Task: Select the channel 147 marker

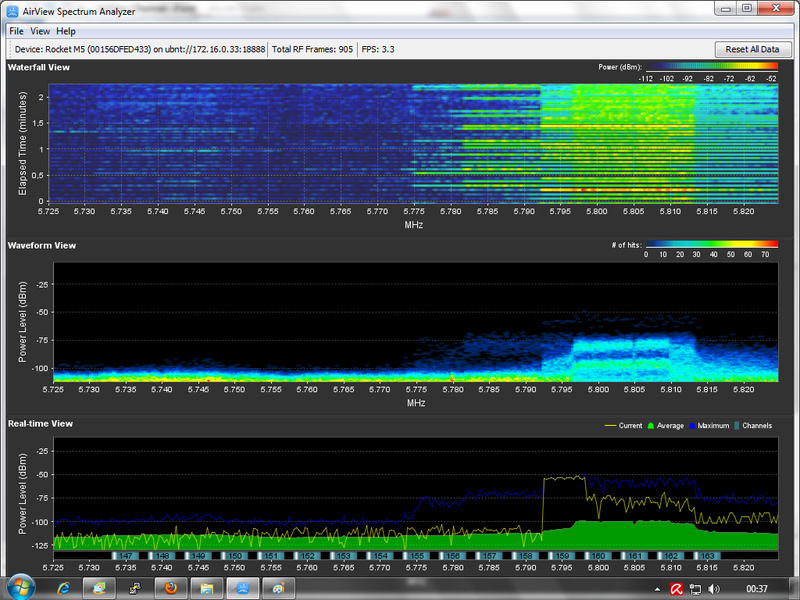Action: tap(126, 555)
